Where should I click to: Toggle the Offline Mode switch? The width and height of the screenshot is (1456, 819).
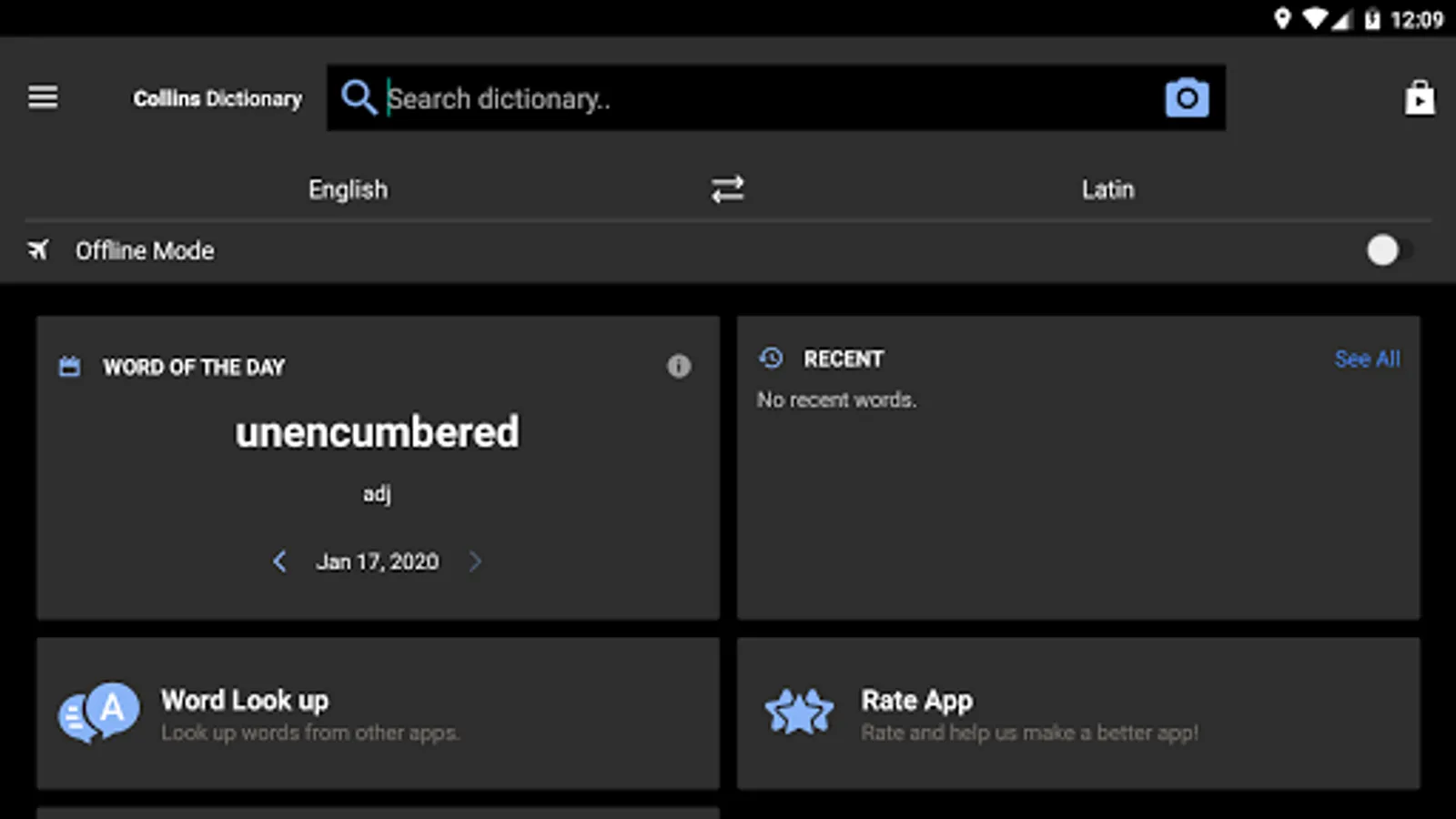(1387, 250)
